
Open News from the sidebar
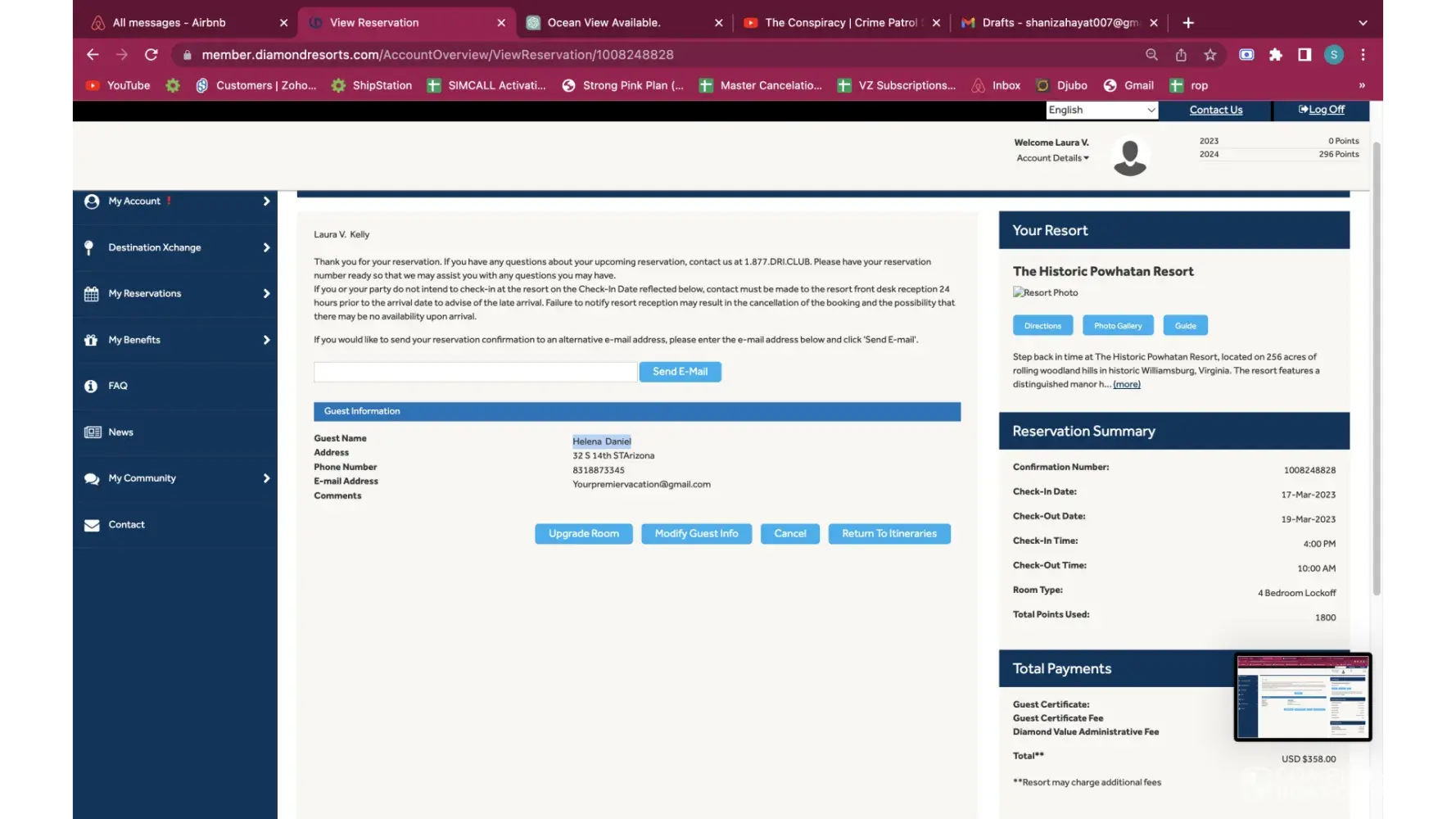pyautogui.click(x=175, y=432)
